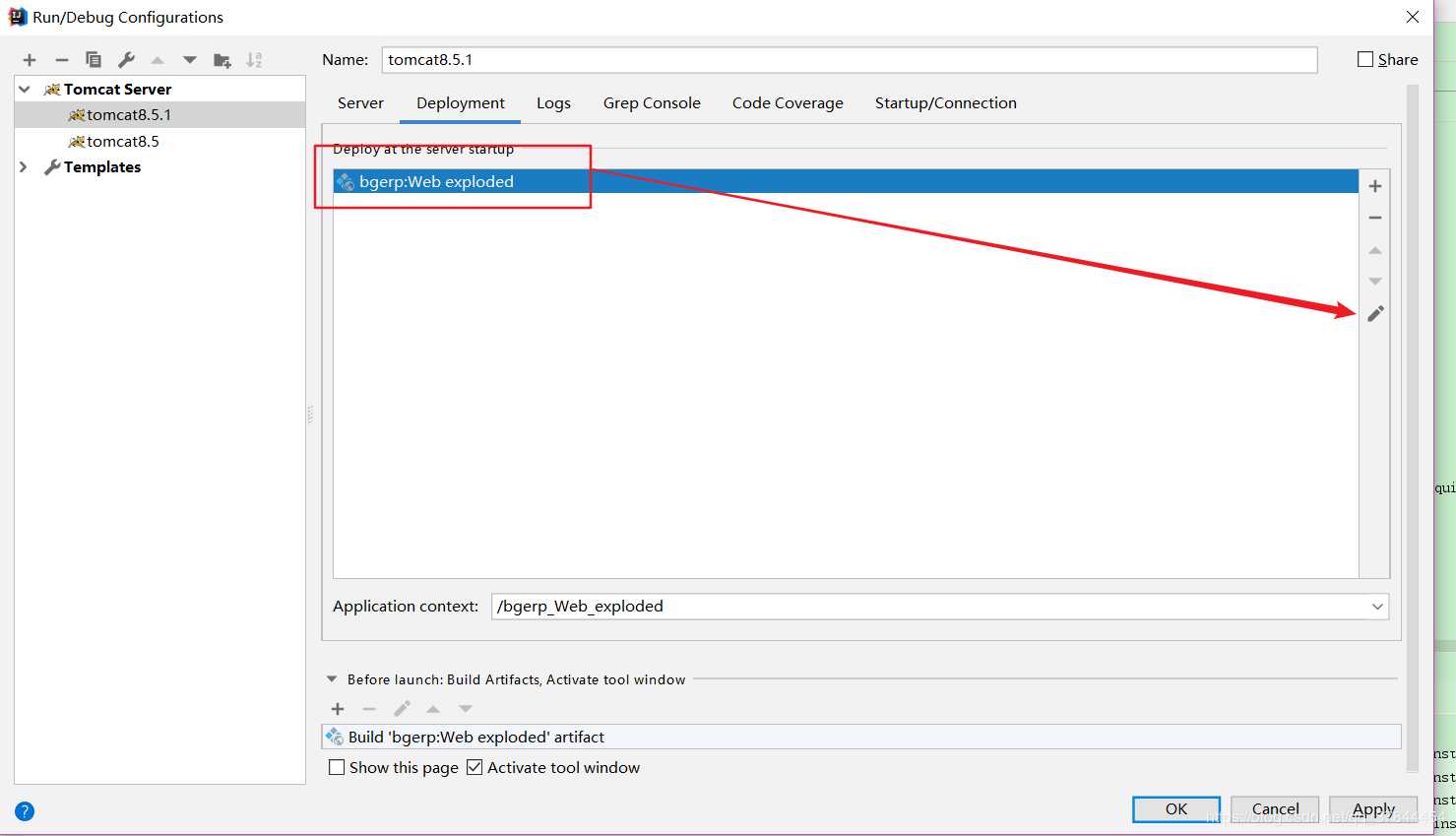Sort configurations alphabetically icon
The image size is (1456, 836).
coord(254,60)
